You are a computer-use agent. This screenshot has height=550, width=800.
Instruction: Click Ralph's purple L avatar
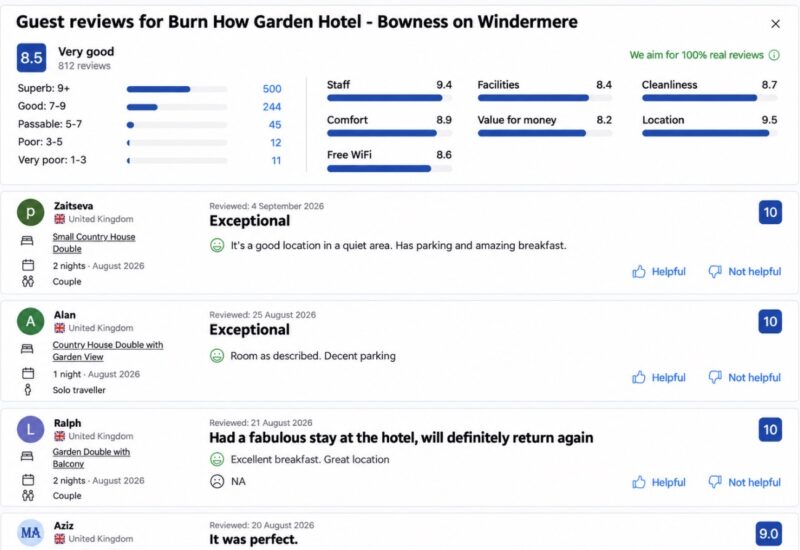click(x=31, y=430)
